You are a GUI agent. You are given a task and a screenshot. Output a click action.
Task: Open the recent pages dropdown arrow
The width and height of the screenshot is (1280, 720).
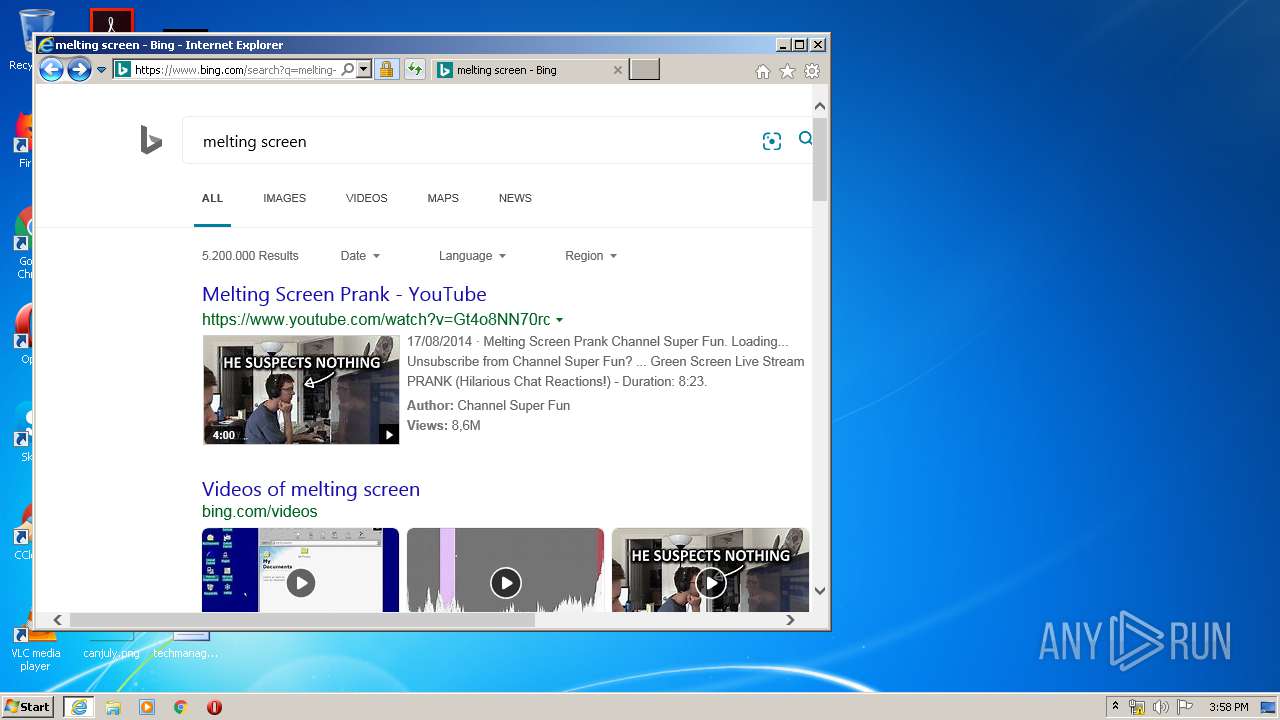pyautogui.click(x=101, y=70)
